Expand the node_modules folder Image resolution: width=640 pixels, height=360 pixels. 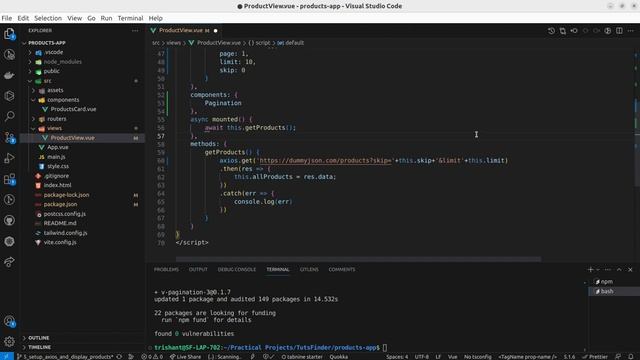[x=30, y=62]
